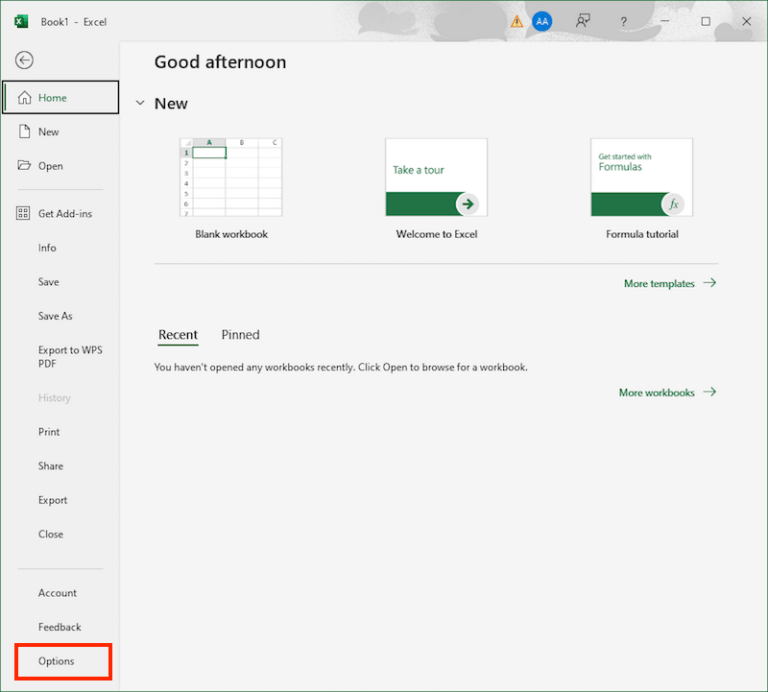The image size is (768, 692).
Task: Open the Blank workbook thumbnail
Action: point(231,177)
